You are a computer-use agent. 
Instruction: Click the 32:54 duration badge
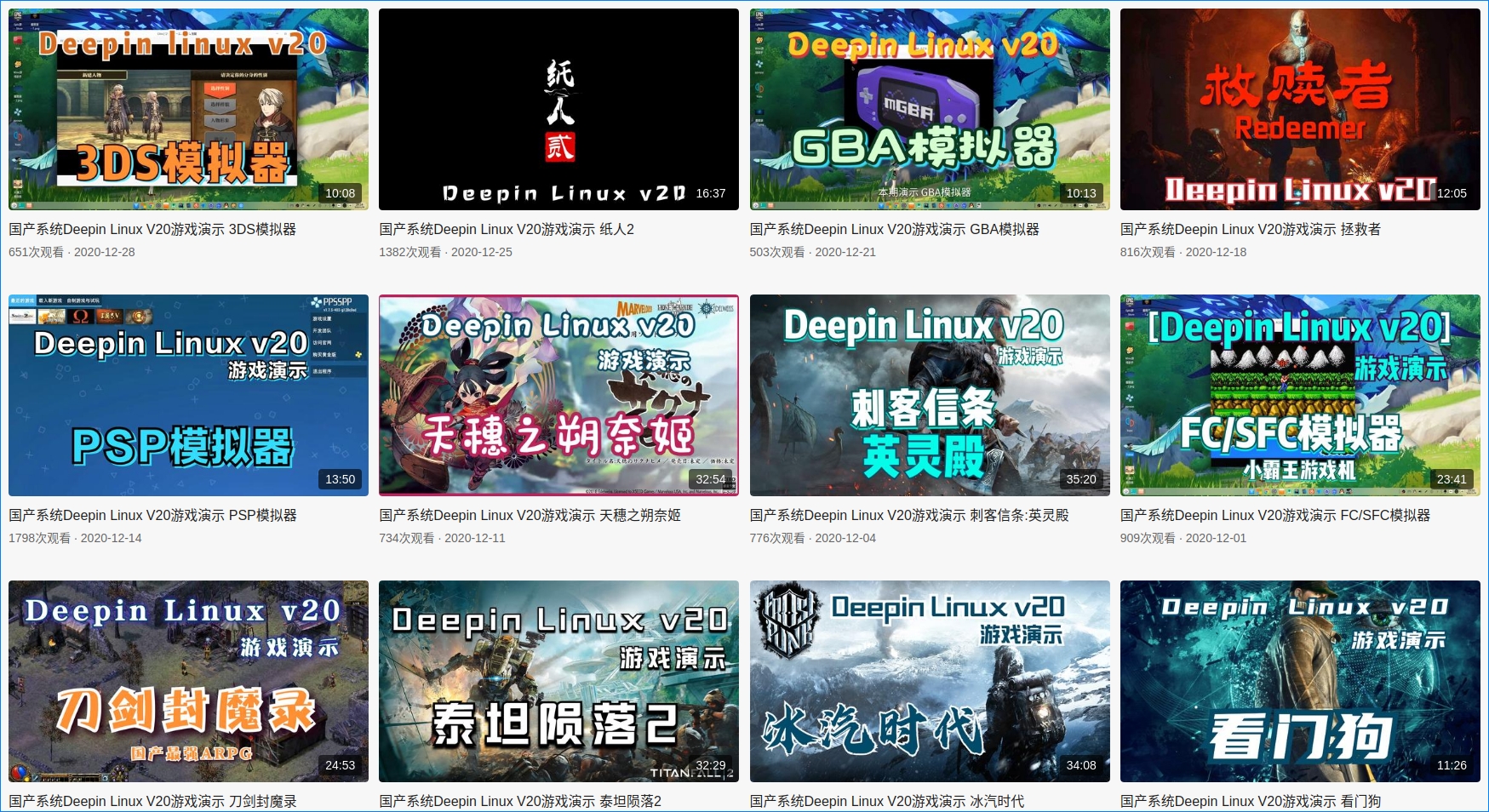click(x=711, y=479)
